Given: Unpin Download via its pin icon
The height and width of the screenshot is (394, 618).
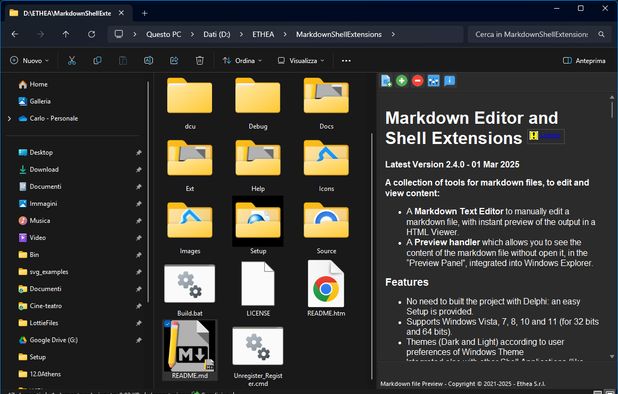Looking at the screenshot, I should point(138,169).
